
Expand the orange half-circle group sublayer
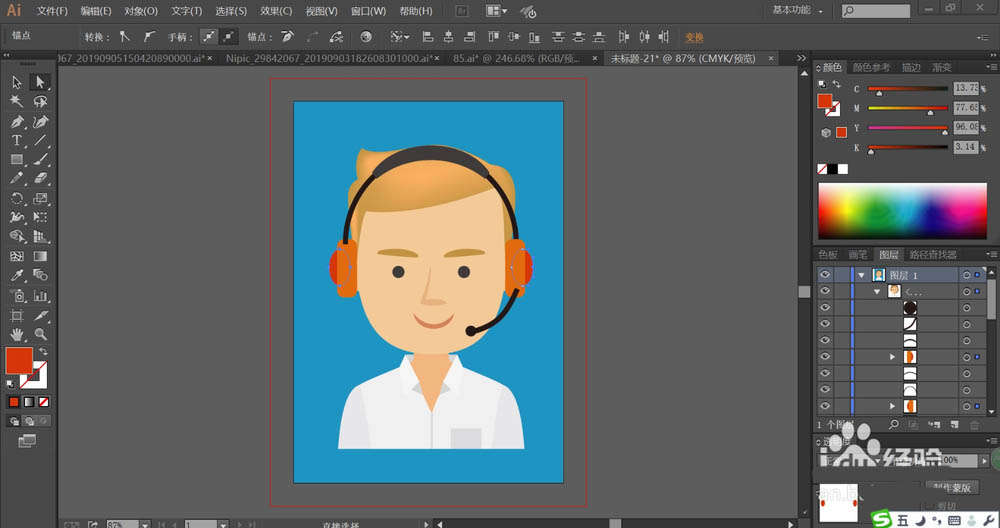(x=892, y=357)
